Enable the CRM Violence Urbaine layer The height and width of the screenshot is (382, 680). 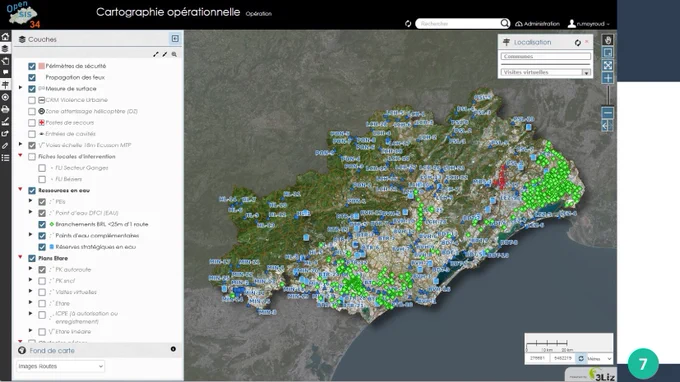pos(32,100)
